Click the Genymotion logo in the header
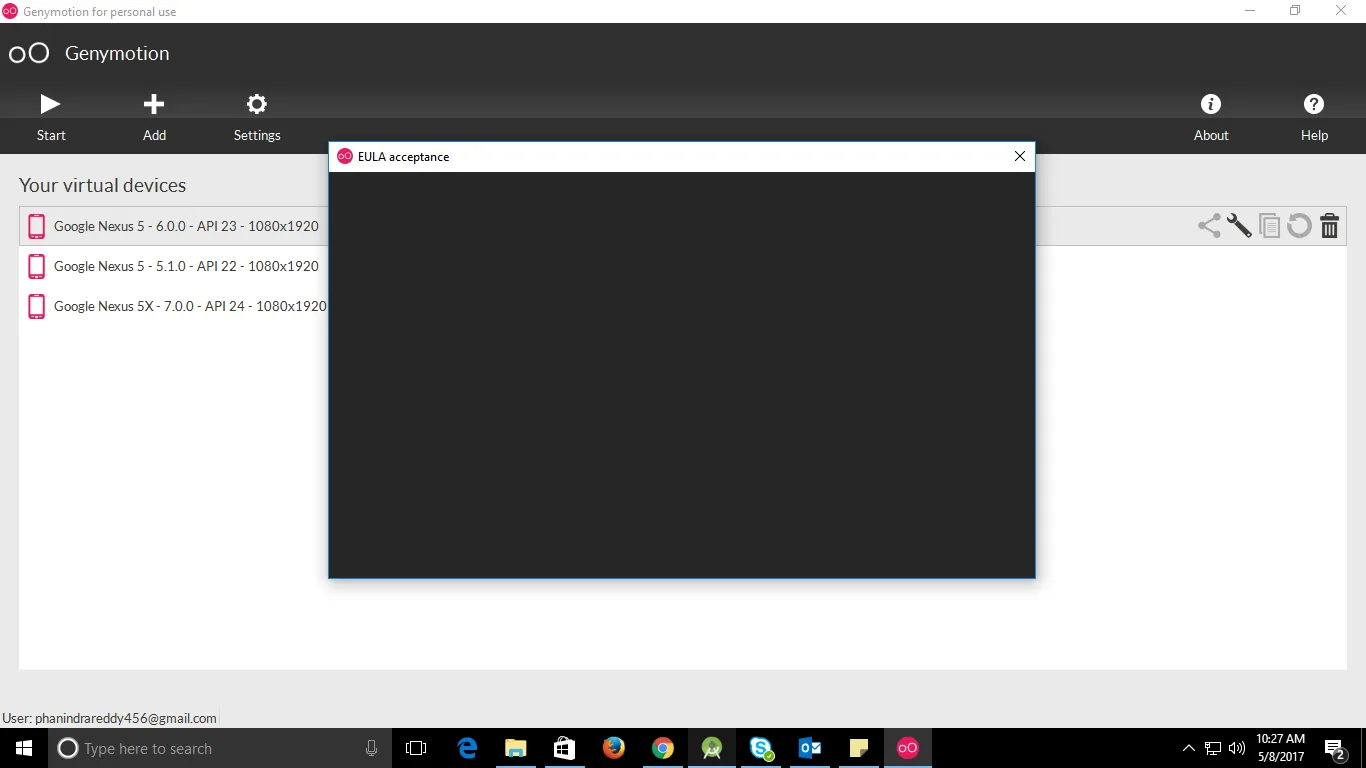The width and height of the screenshot is (1366, 768). click(29, 53)
